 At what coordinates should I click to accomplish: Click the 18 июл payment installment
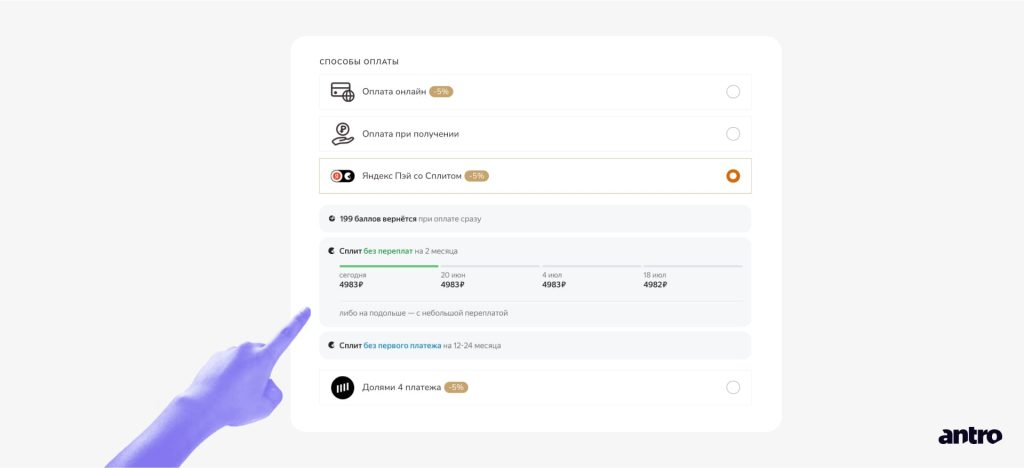click(x=655, y=280)
